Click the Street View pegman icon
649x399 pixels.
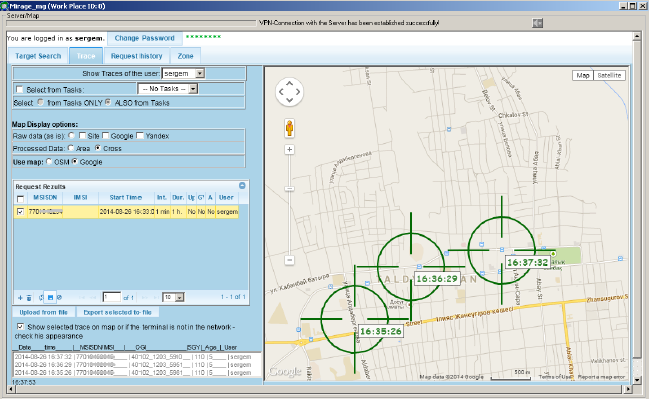[x=289, y=128]
